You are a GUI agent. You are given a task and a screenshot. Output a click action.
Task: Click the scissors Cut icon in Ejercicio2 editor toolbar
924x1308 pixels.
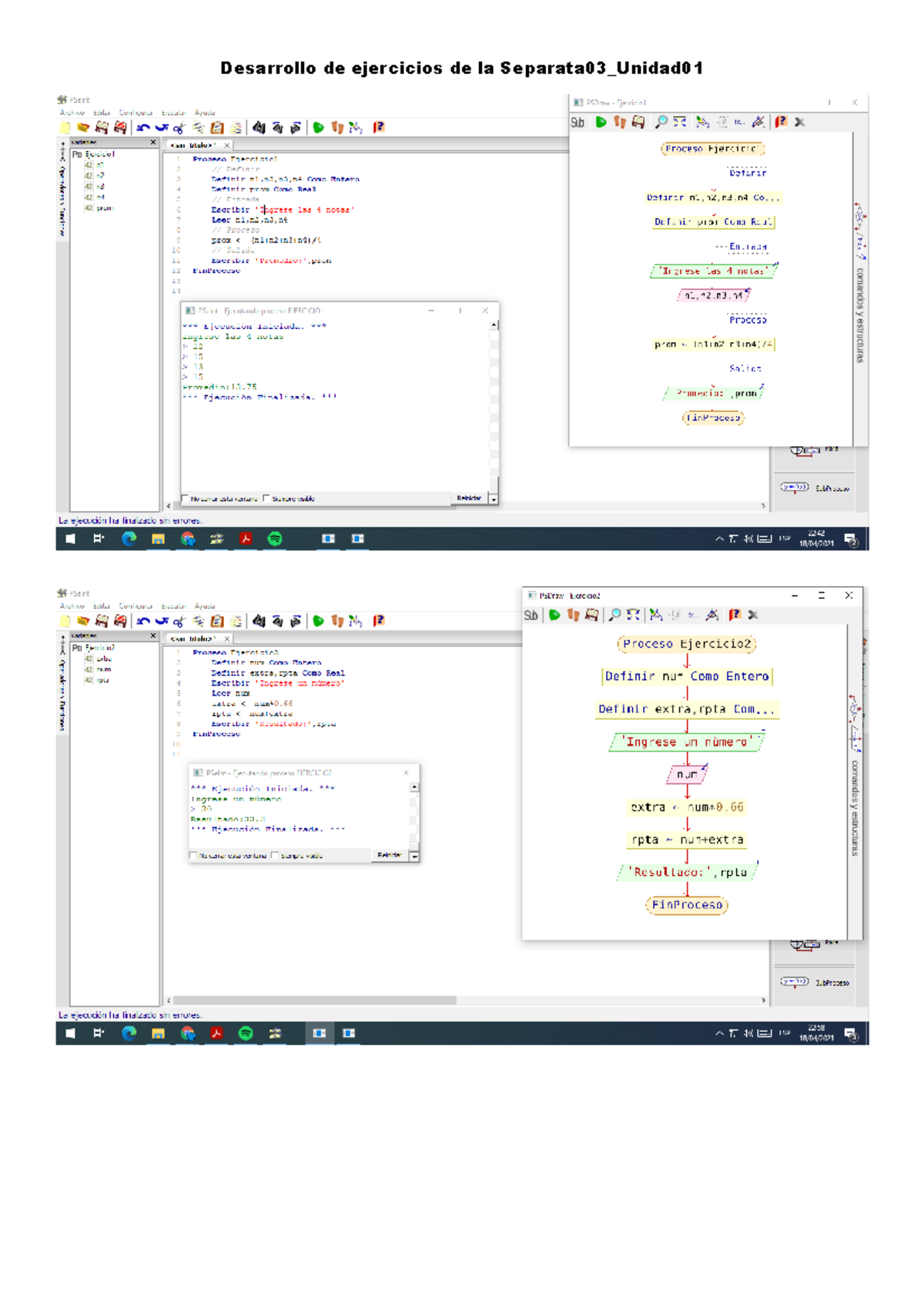(179, 622)
